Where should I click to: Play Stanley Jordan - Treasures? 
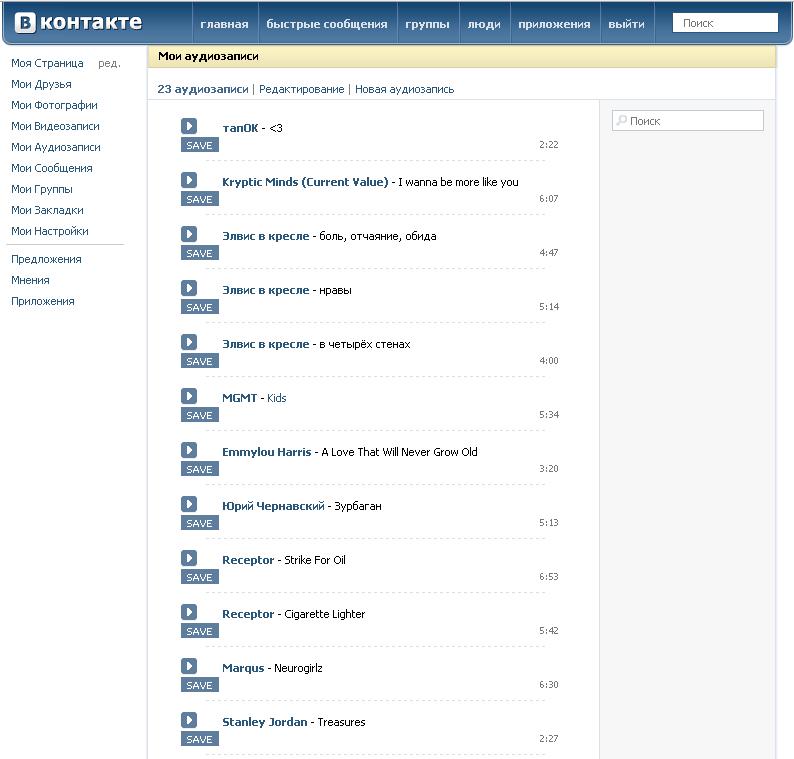189,720
